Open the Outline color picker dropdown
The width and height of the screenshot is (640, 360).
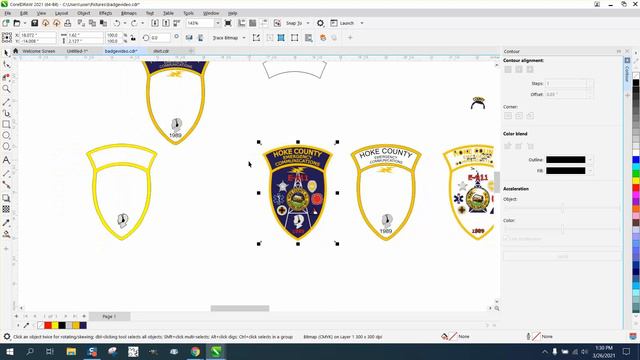590,160
